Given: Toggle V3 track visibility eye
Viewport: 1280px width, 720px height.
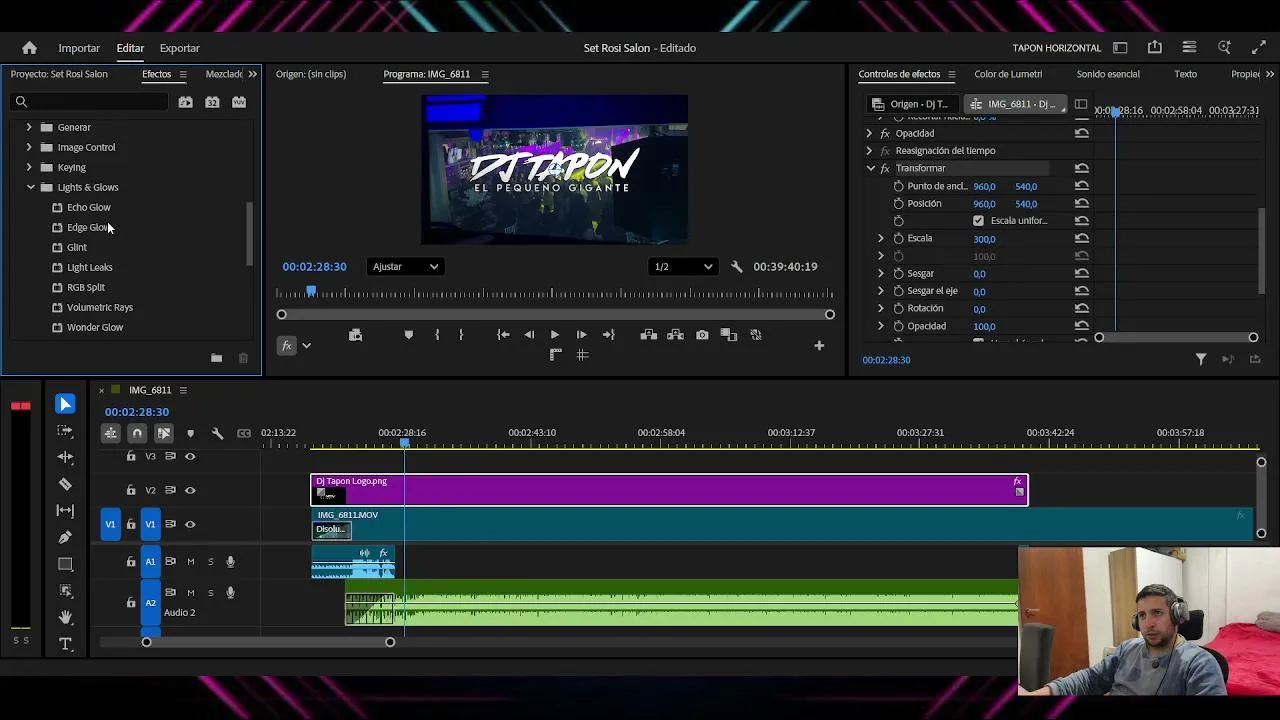Looking at the screenshot, I should pos(190,457).
